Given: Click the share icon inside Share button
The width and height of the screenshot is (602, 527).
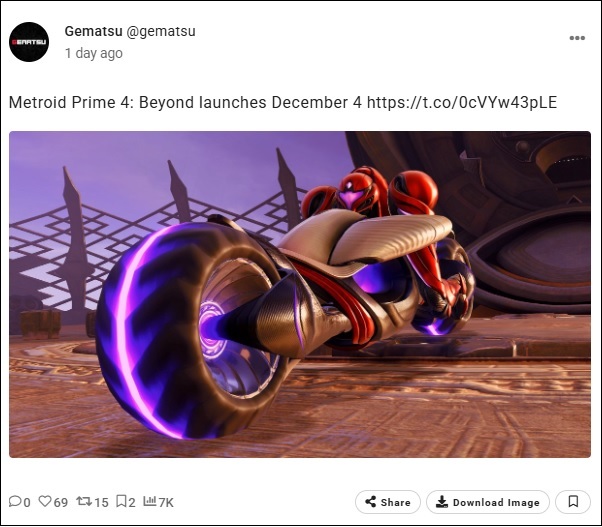Looking at the screenshot, I should [370, 502].
